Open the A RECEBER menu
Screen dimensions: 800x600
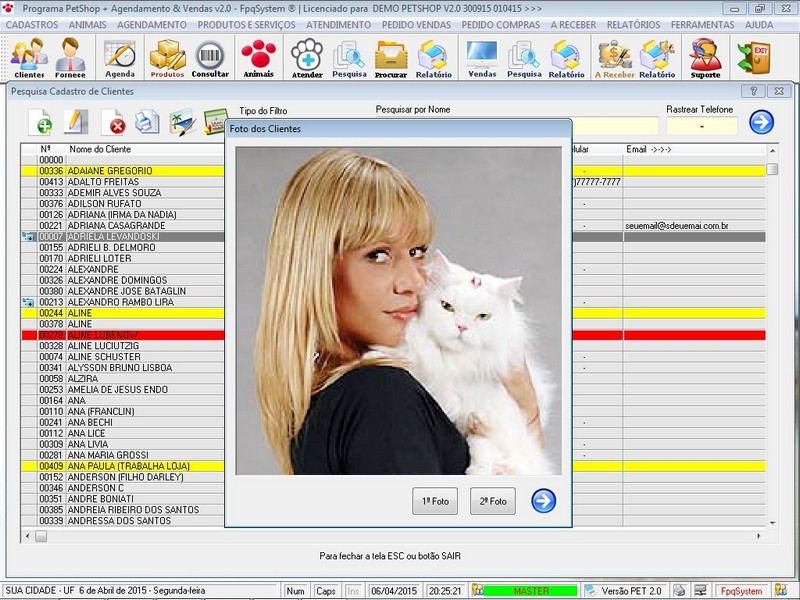tap(573, 24)
